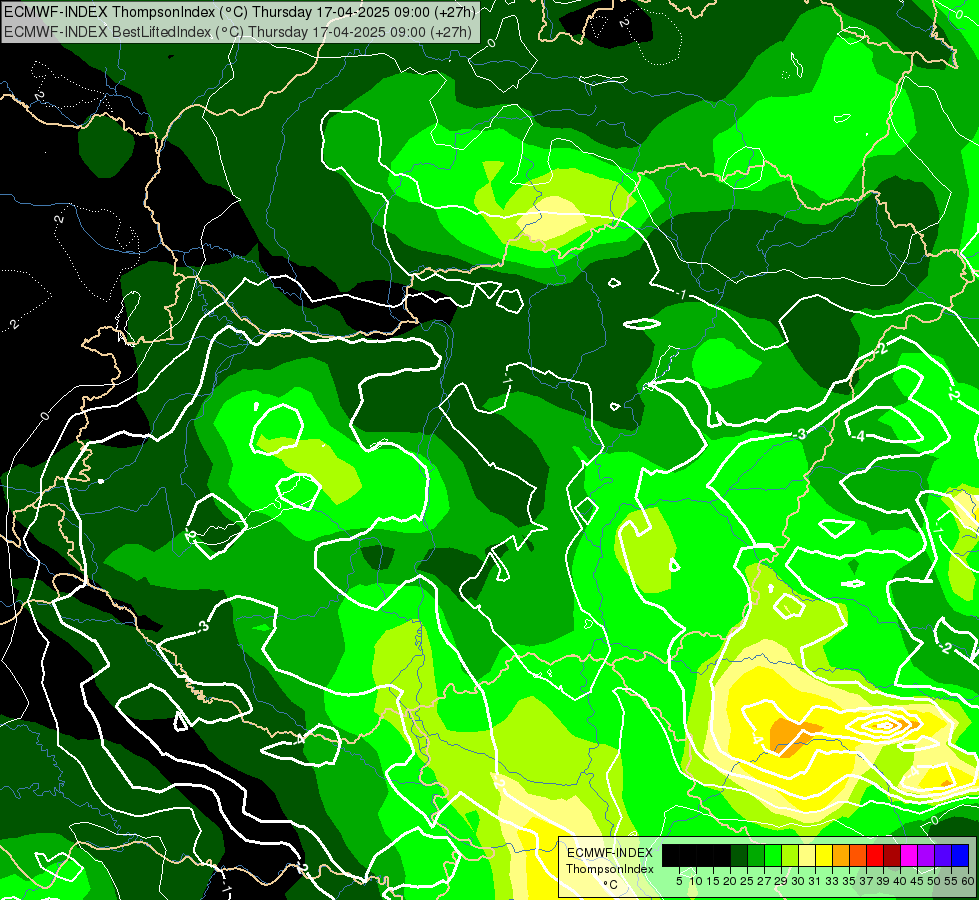This screenshot has height=900, width=979.
Task: Click the legend value 31
Action: (815, 881)
